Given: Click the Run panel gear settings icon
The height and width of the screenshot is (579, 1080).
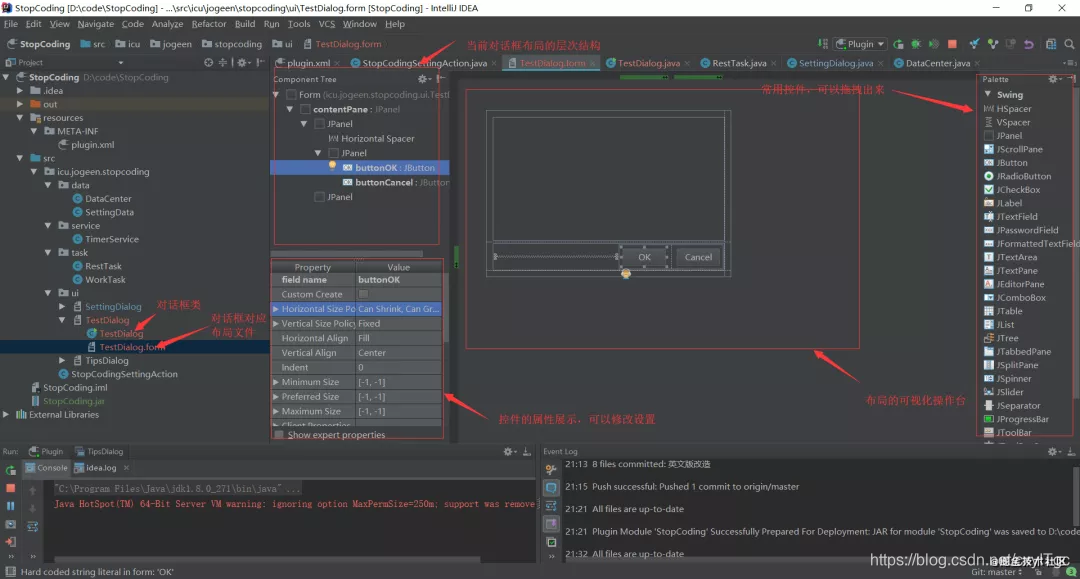Looking at the screenshot, I should [x=508, y=452].
